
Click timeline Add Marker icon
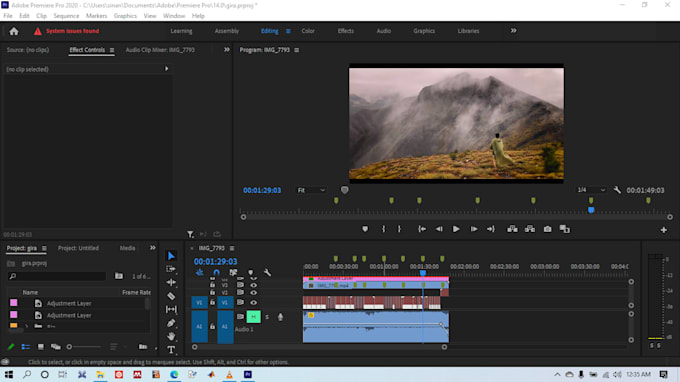click(x=251, y=273)
